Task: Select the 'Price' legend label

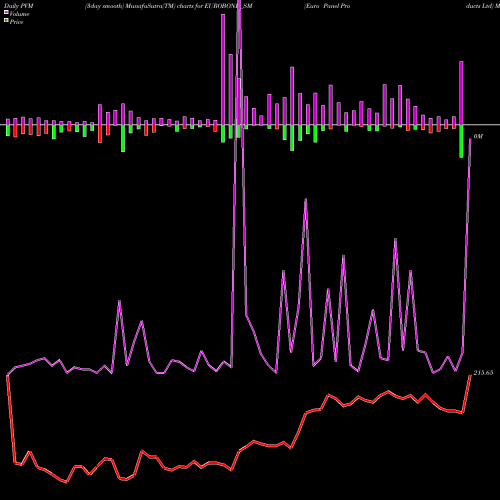Action: (x=16, y=22)
